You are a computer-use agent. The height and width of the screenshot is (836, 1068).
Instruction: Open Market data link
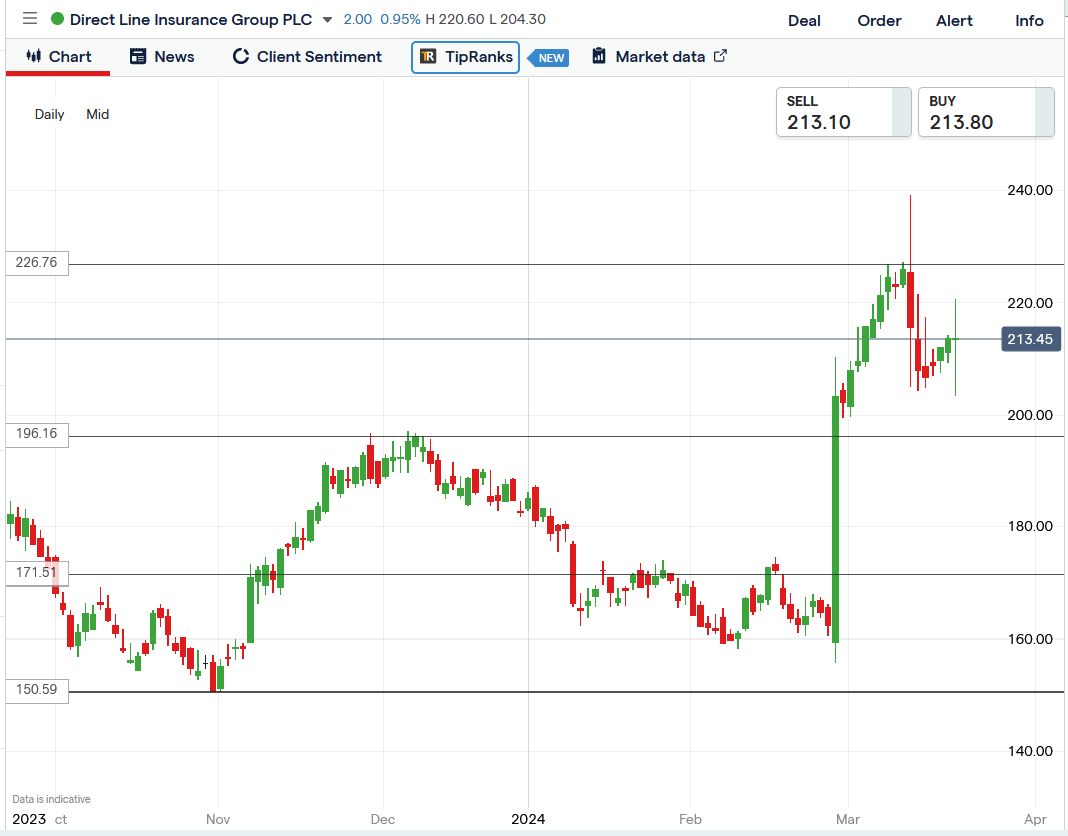pos(659,57)
